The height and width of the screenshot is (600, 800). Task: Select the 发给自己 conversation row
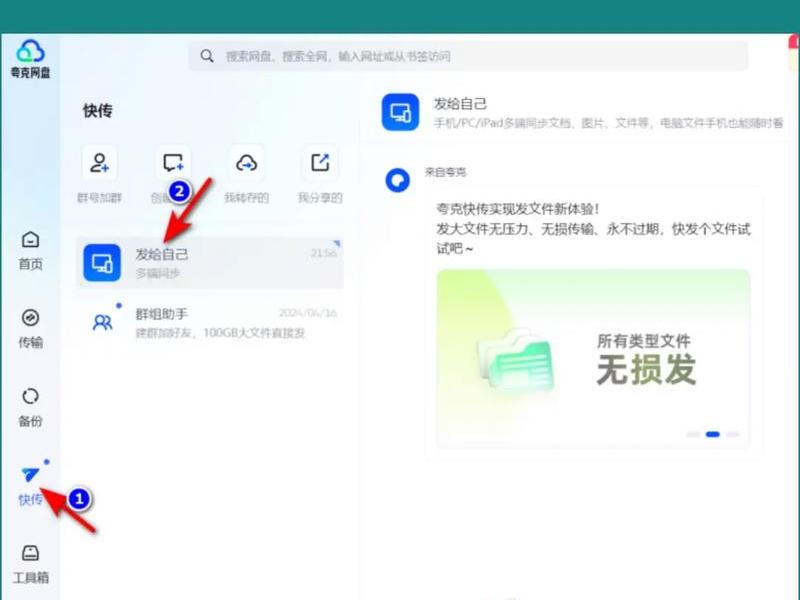point(210,263)
